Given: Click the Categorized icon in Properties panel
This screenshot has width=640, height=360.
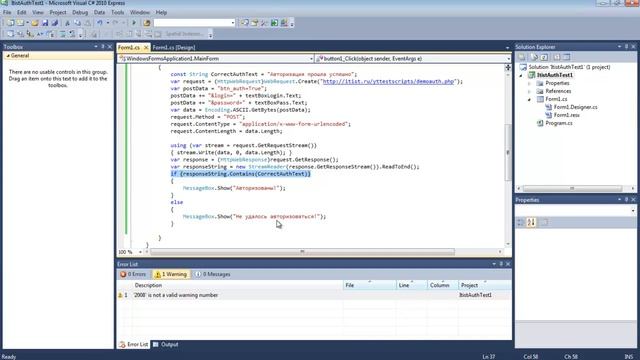Looking at the screenshot, I should tap(521, 222).
